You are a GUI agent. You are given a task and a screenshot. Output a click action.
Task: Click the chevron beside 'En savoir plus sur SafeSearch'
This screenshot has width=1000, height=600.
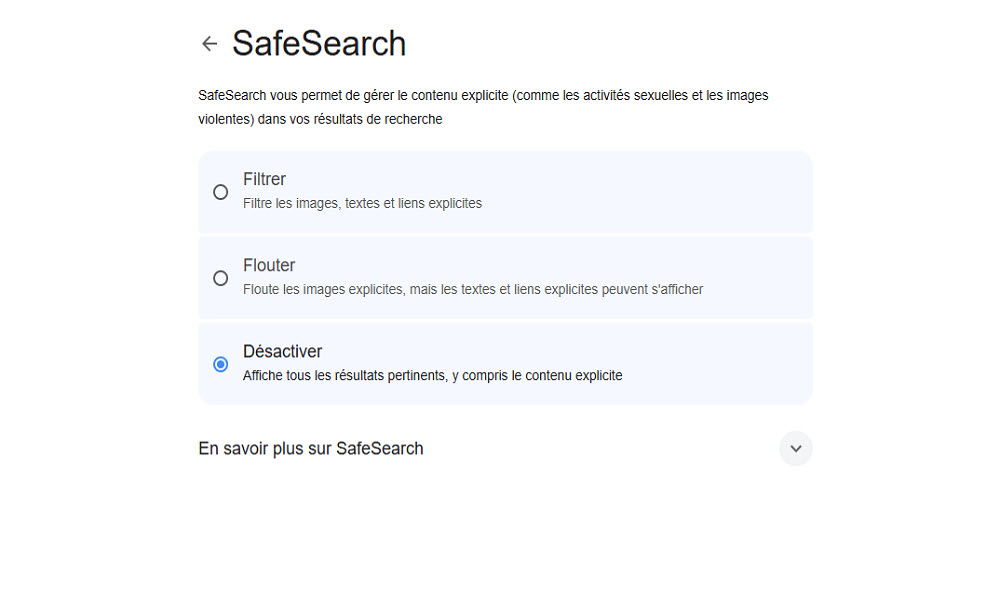pos(795,448)
